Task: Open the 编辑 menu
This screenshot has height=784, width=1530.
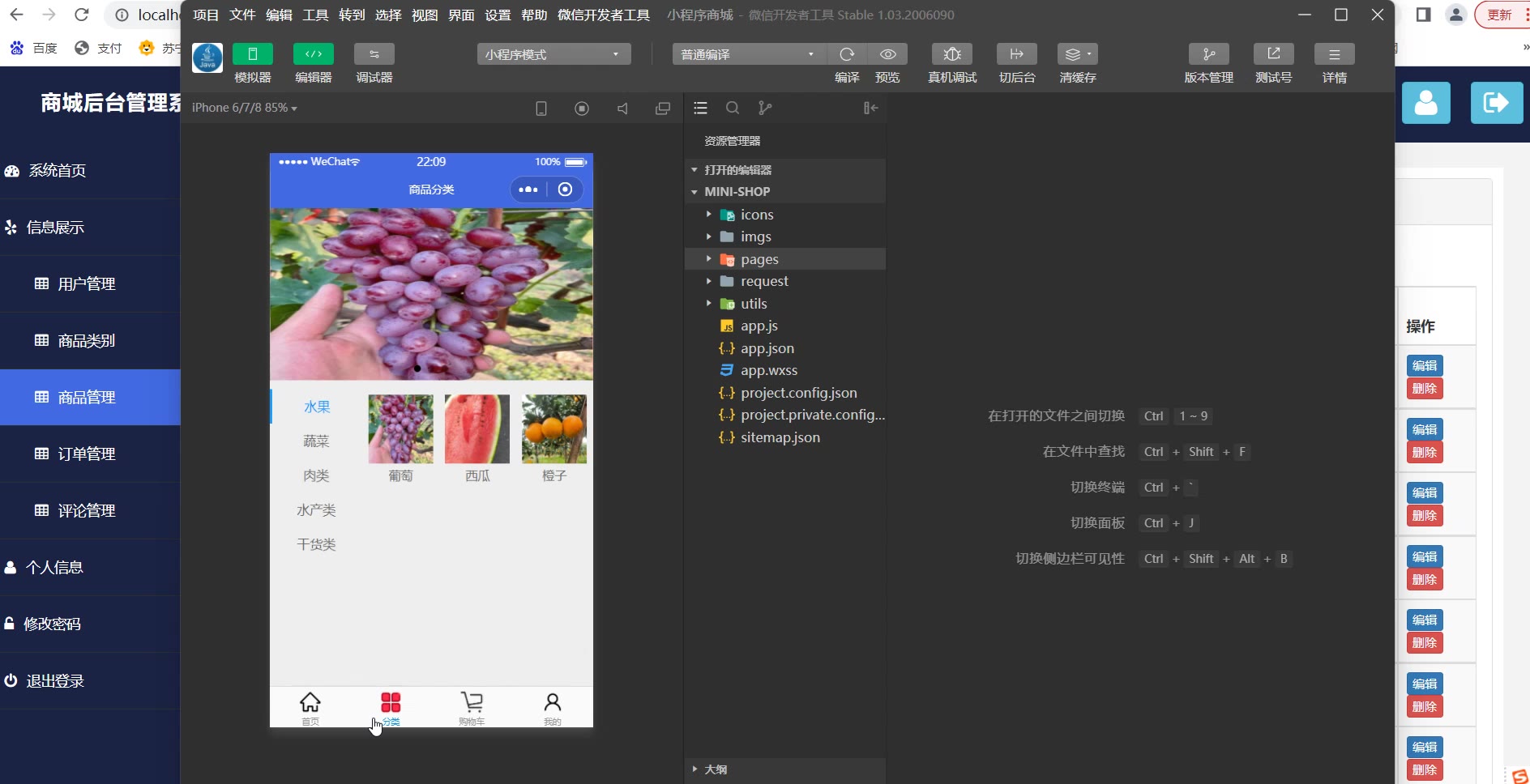Action: pos(279,15)
